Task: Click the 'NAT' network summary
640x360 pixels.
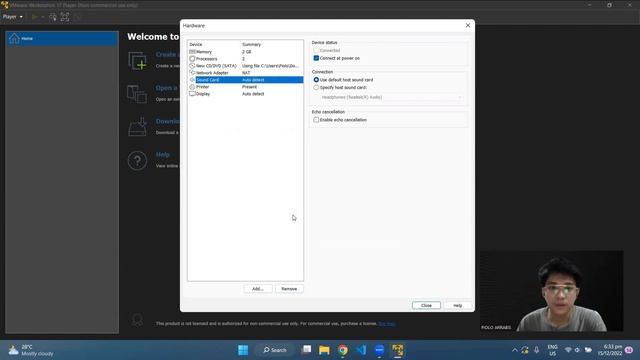Action: (246, 73)
